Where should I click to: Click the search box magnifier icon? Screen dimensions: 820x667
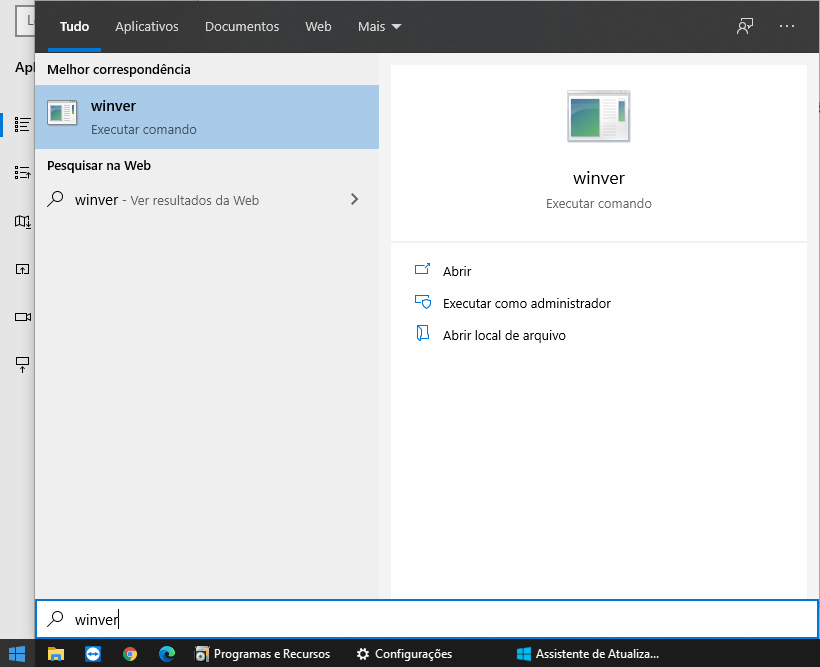(55, 619)
